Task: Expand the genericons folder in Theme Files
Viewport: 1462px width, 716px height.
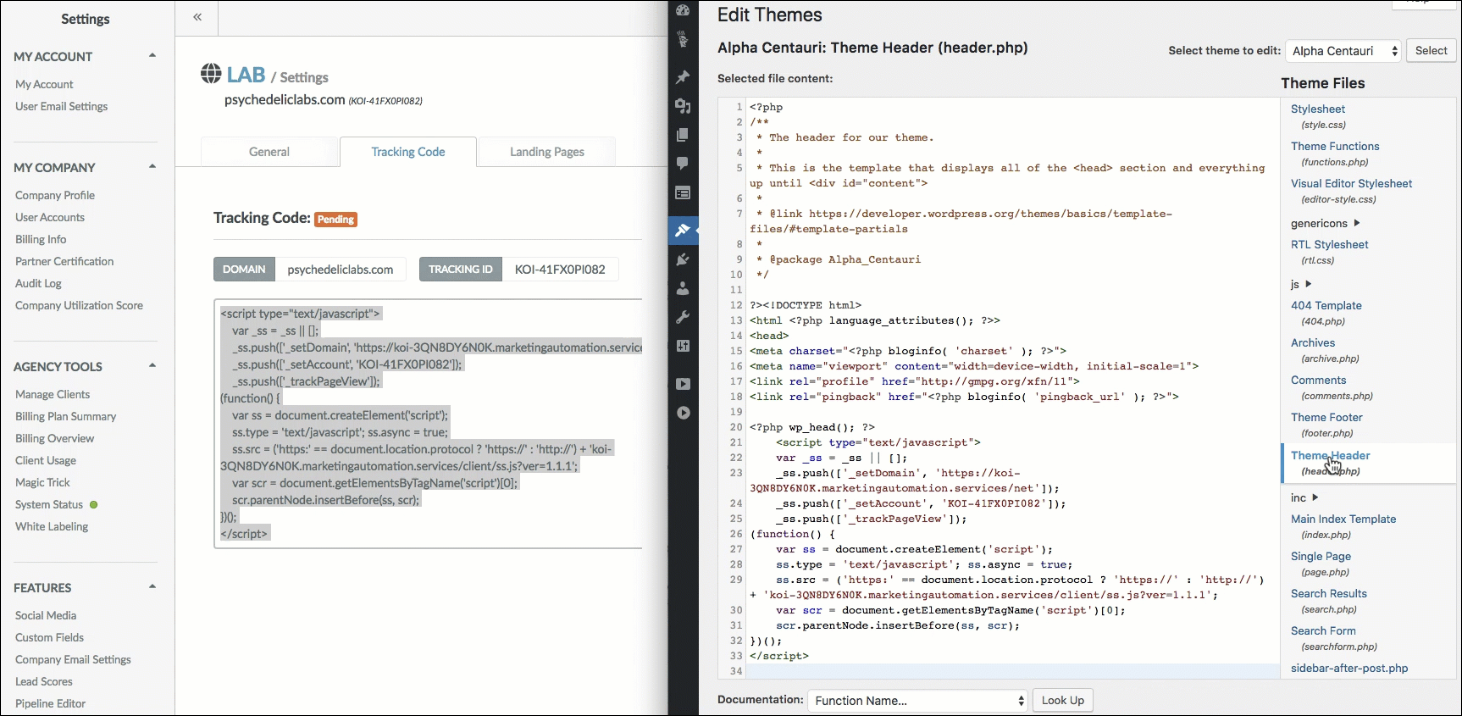Action: tap(1357, 223)
